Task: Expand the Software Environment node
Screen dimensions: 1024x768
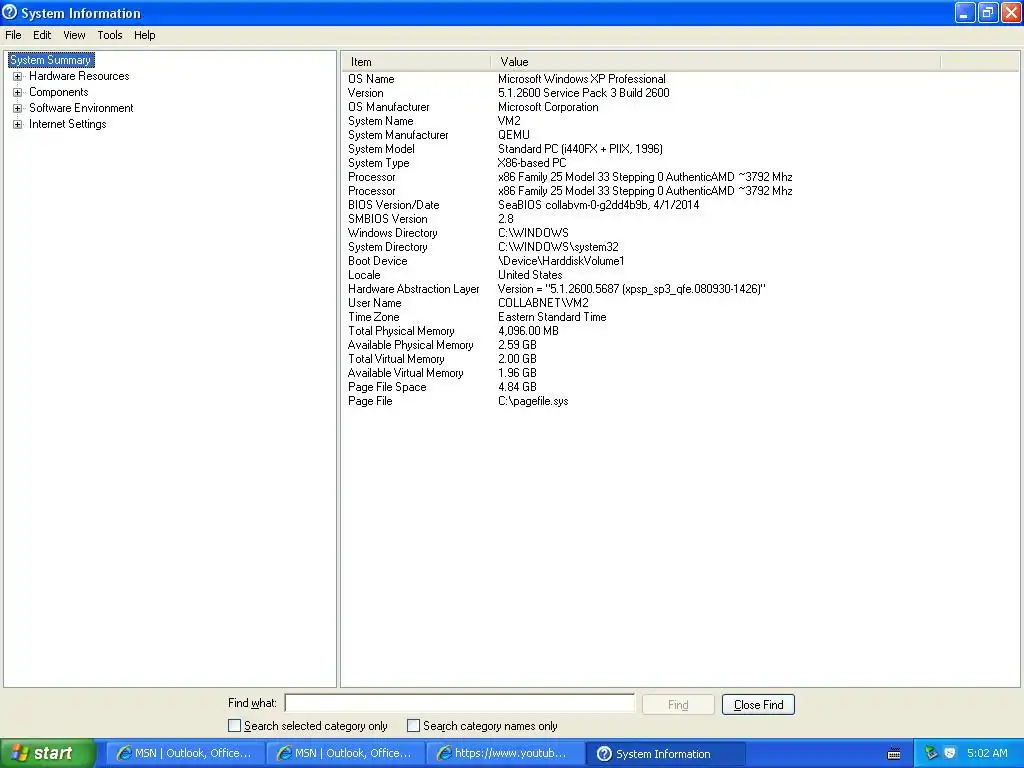Action: tap(18, 108)
